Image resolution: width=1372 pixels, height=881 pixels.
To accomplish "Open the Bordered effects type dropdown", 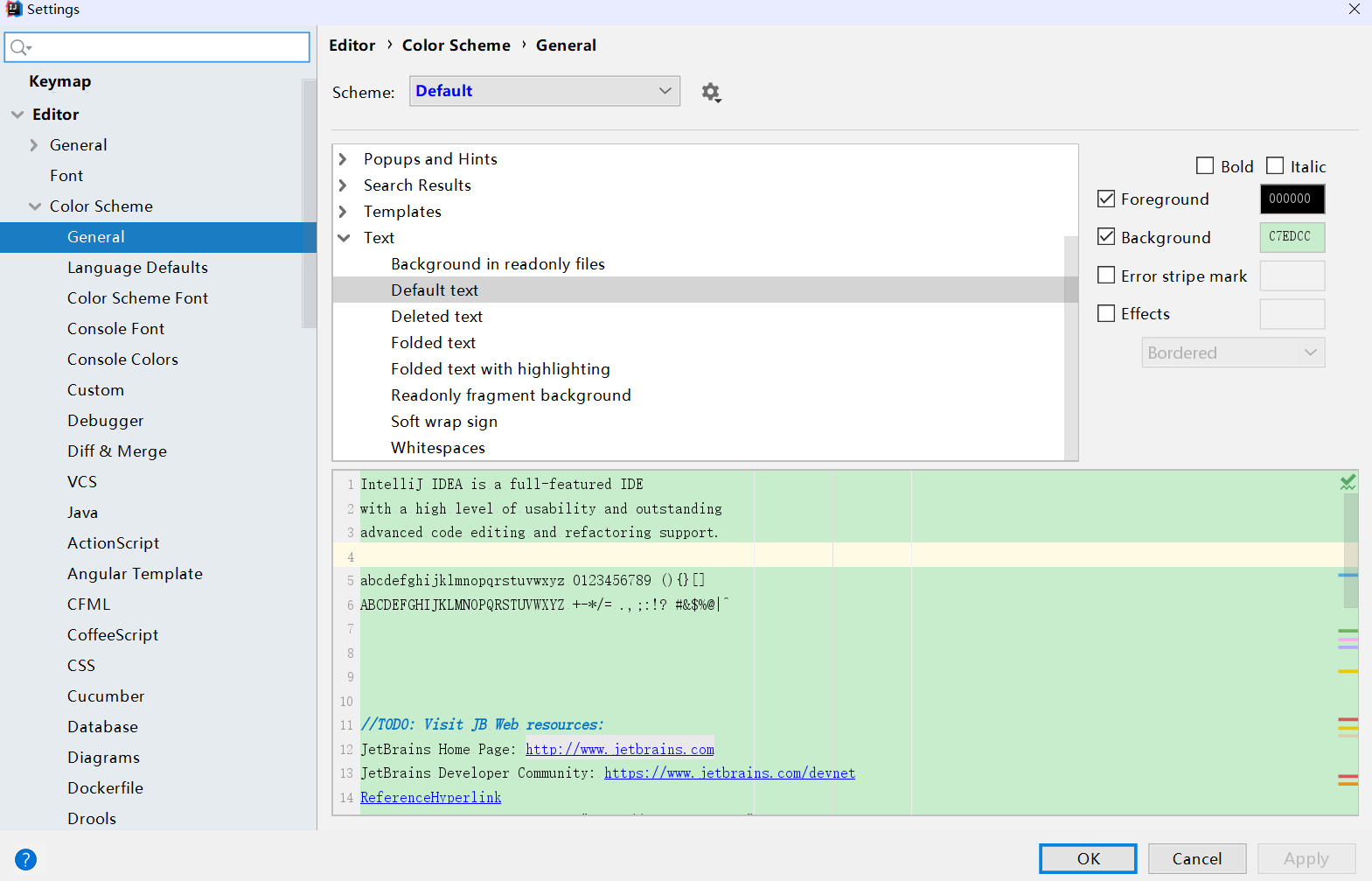I will (x=1233, y=353).
